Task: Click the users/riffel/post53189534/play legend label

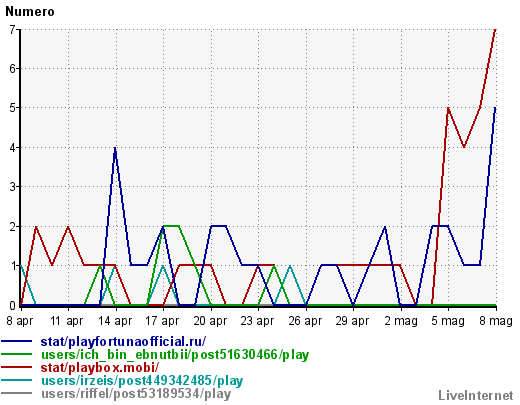Action: pos(136,394)
